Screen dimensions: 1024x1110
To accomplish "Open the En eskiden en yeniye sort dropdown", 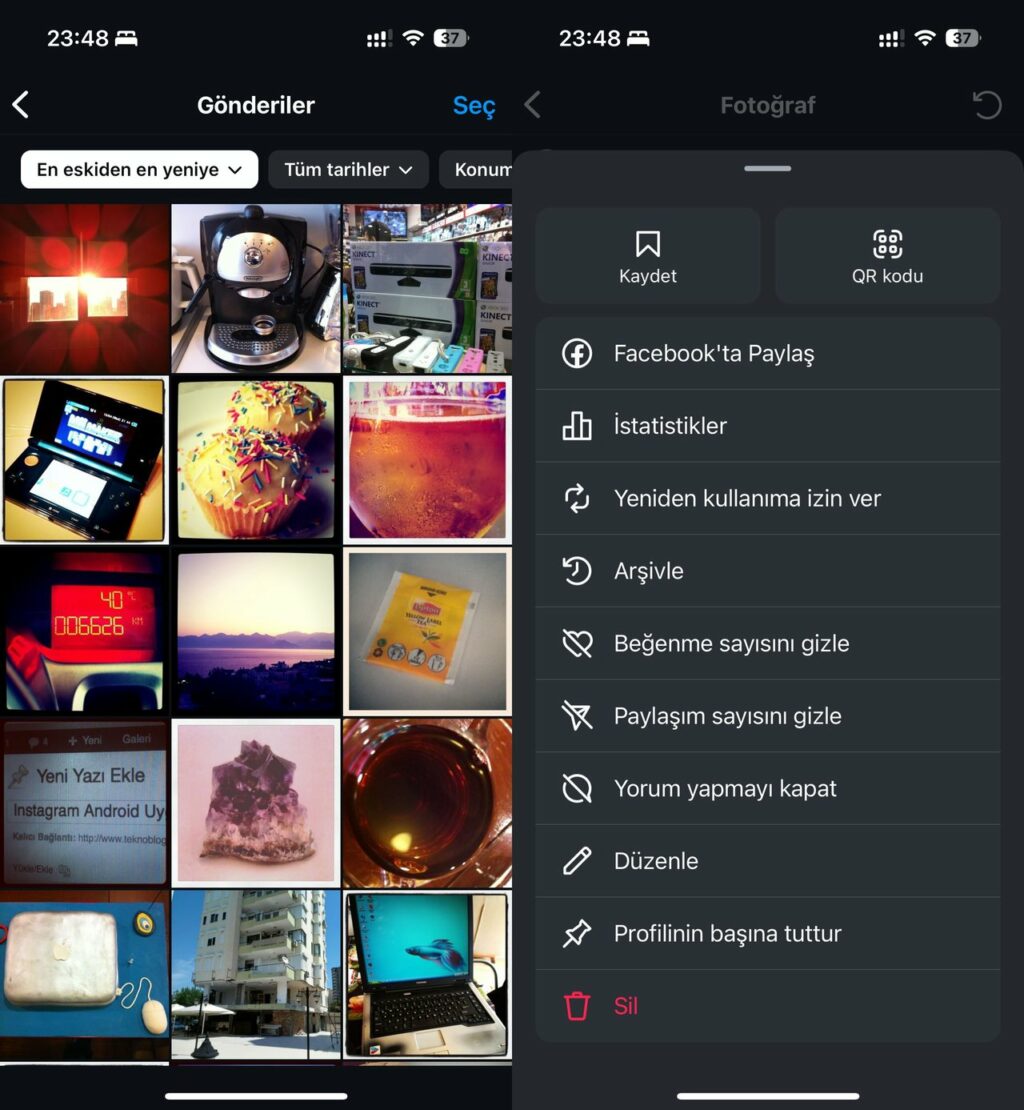I will click(x=138, y=169).
